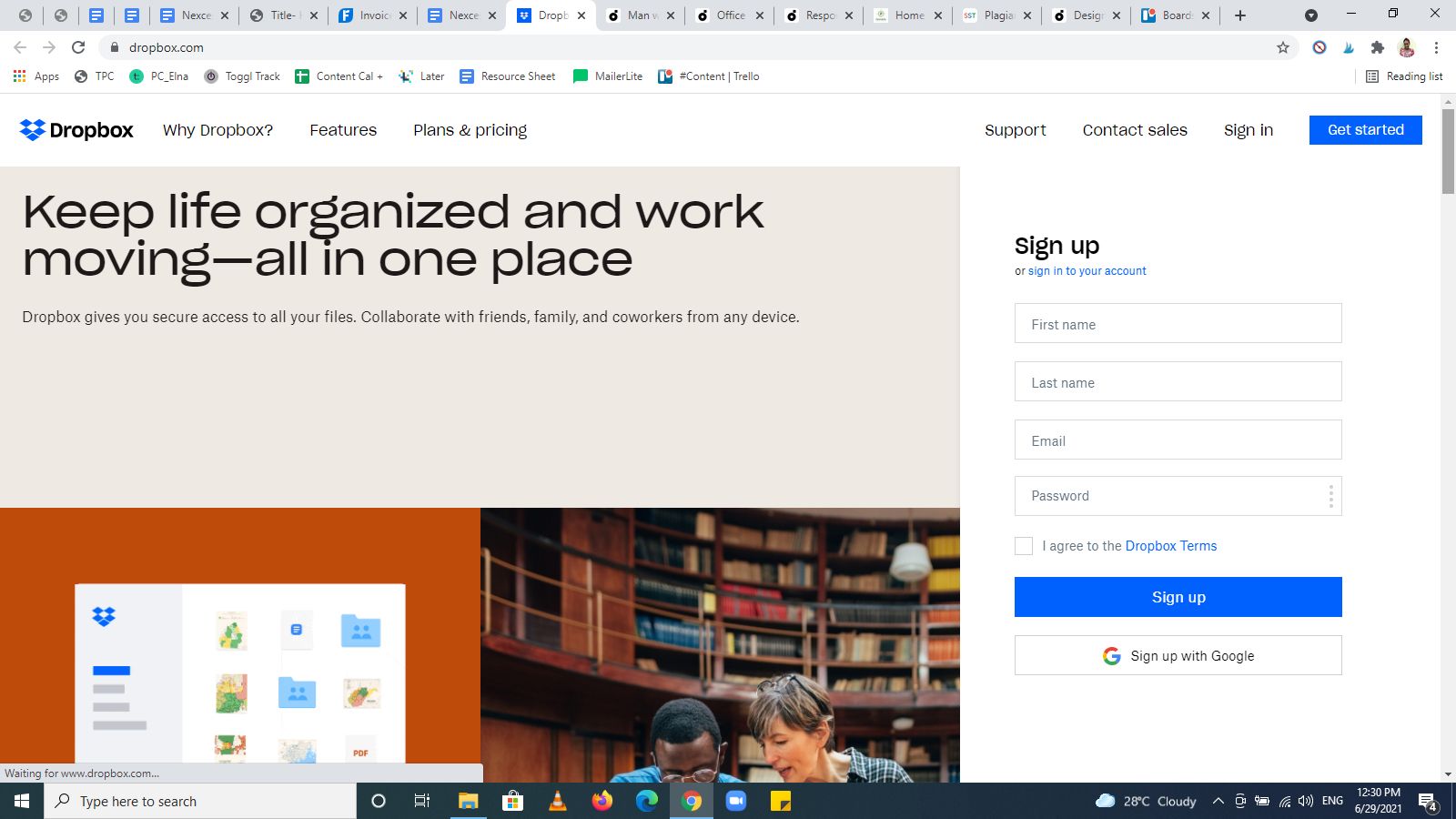Click the Get started button

[x=1365, y=130]
